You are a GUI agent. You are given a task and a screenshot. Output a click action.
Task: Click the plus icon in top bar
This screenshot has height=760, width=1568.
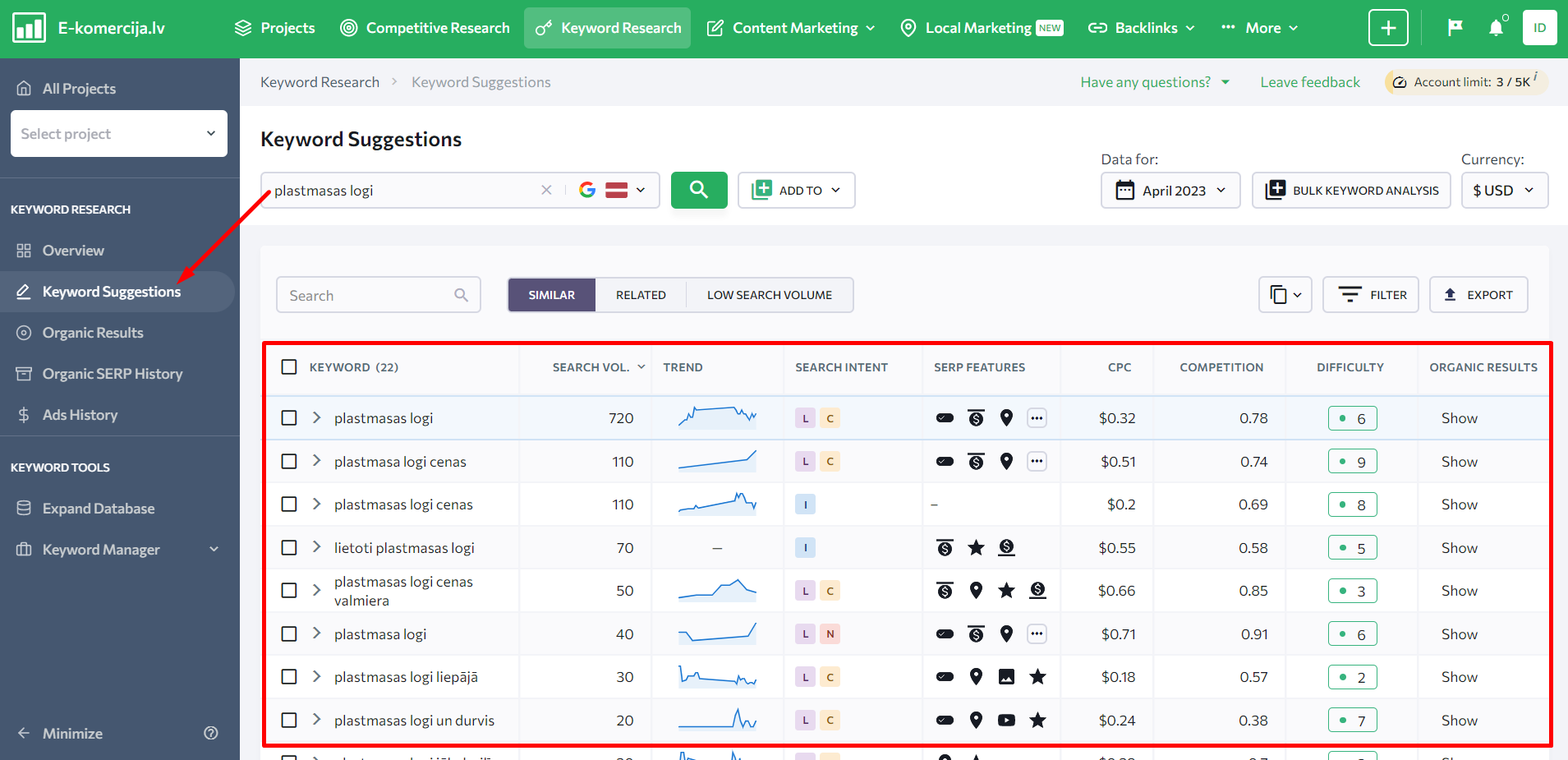click(x=1388, y=28)
